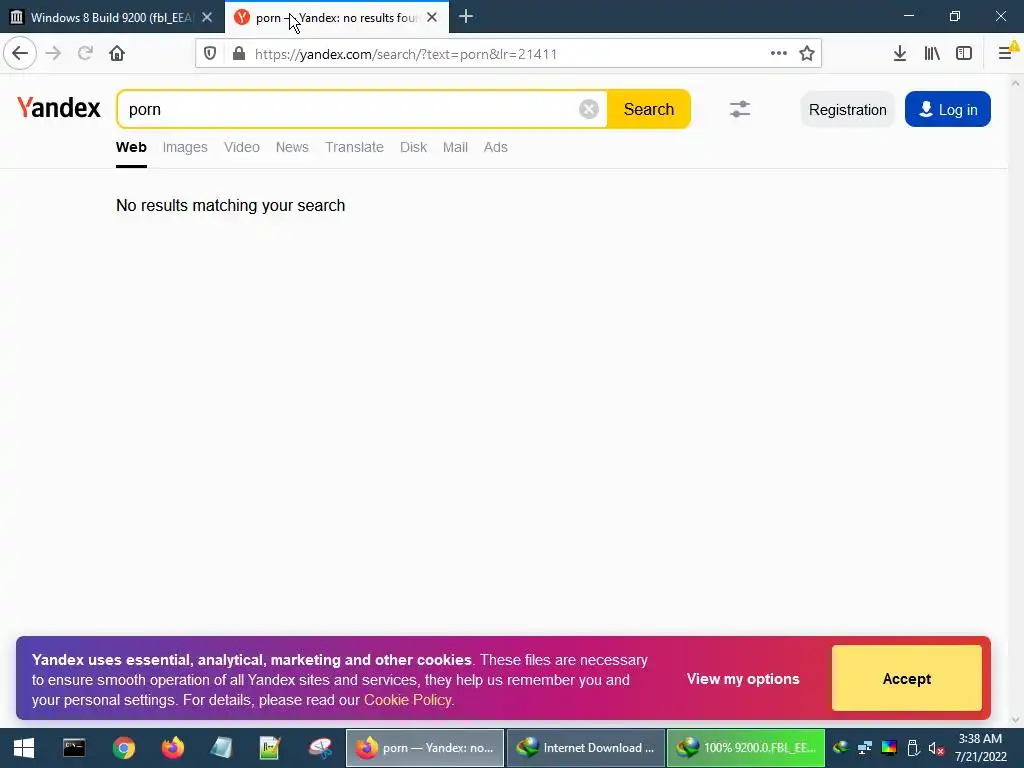Click View my options in cookie banner
This screenshot has width=1024, height=768.
(743, 679)
